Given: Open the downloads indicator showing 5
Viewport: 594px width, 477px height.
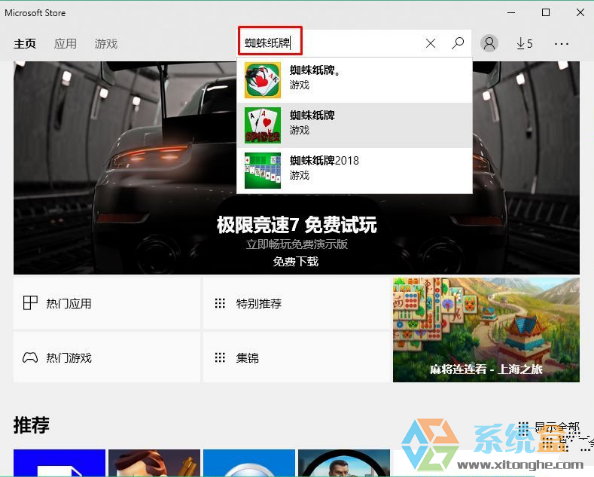Looking at the screenshot, I should 524,44.
